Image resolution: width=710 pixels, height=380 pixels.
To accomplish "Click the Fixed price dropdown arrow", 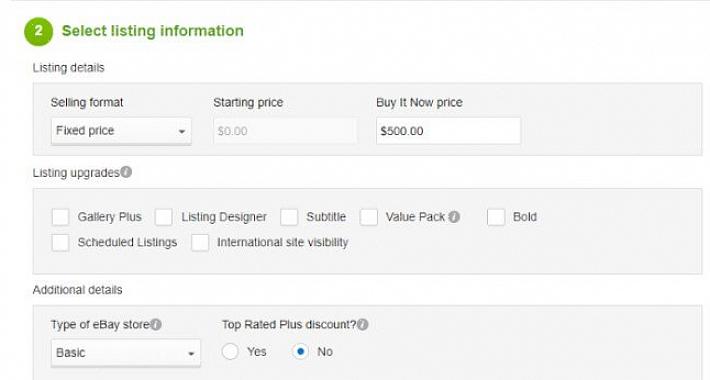I will pos(182,132).
